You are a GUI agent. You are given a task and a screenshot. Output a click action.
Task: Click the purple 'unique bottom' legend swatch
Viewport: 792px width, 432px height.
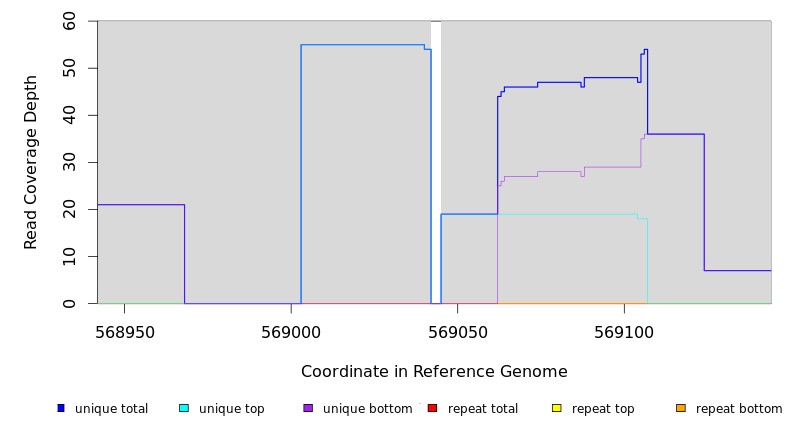pos(308,408)
